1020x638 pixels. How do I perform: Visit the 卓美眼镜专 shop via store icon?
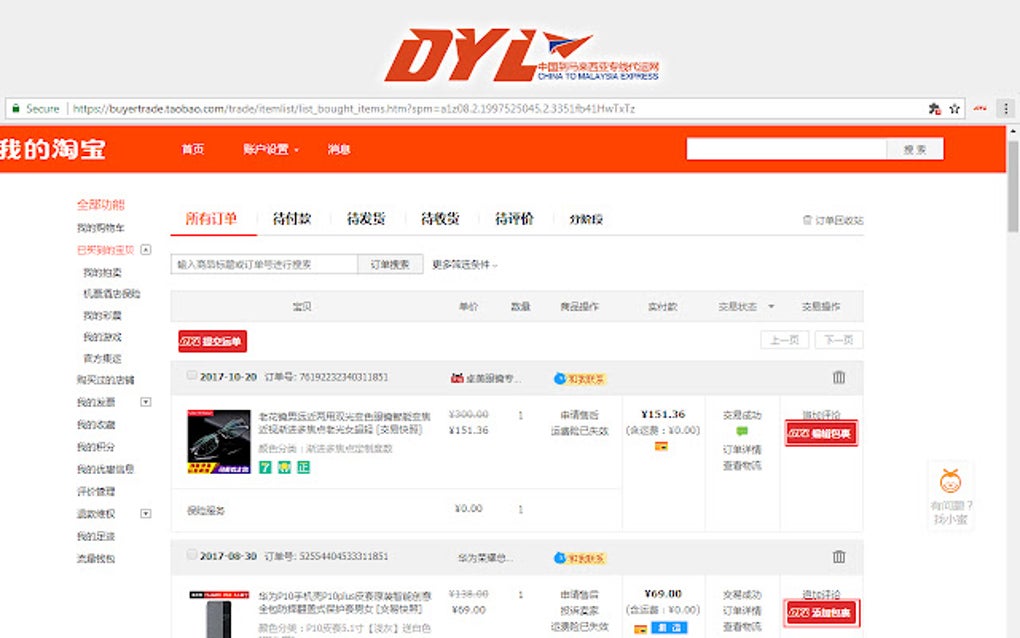pos(457,377)
